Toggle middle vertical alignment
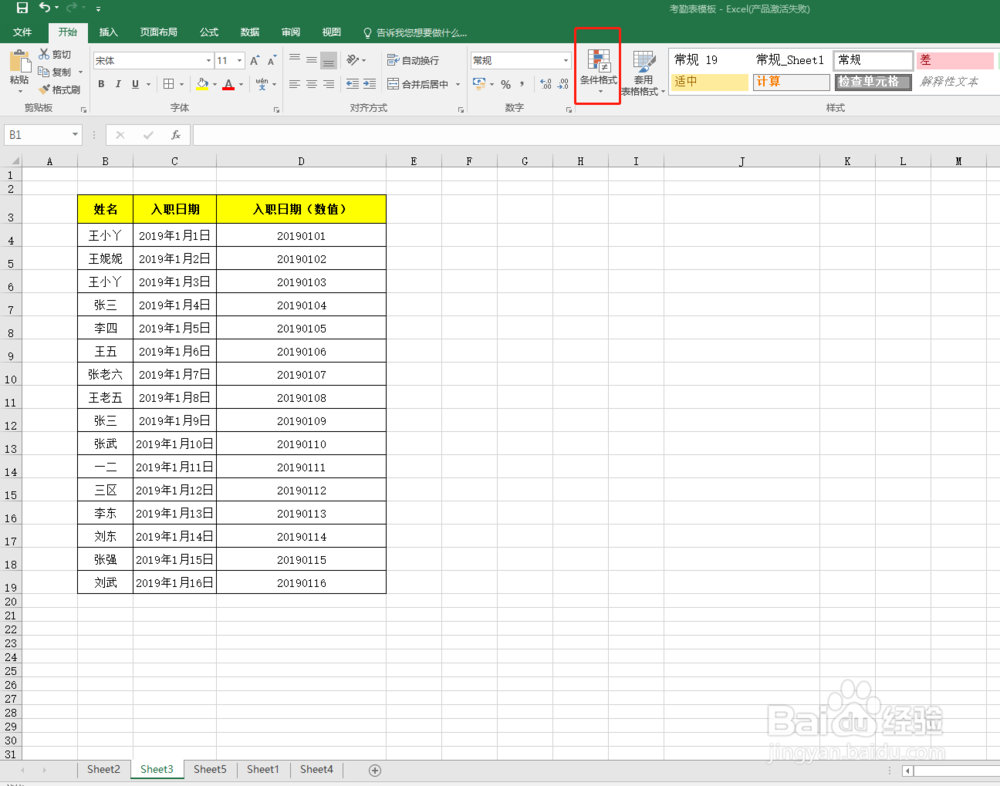 (311, 60)
